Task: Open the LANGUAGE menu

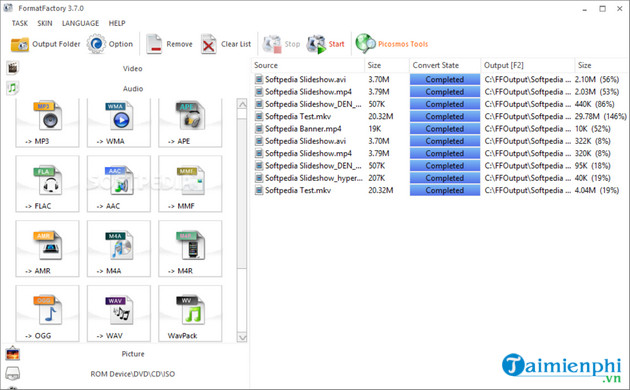Action: 80,23
